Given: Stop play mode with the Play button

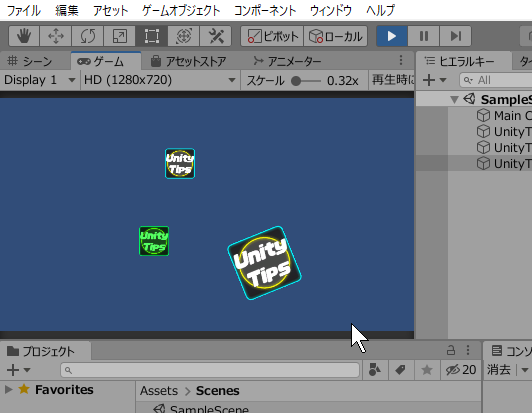Looking at the screenshot, I should [392, 36].
